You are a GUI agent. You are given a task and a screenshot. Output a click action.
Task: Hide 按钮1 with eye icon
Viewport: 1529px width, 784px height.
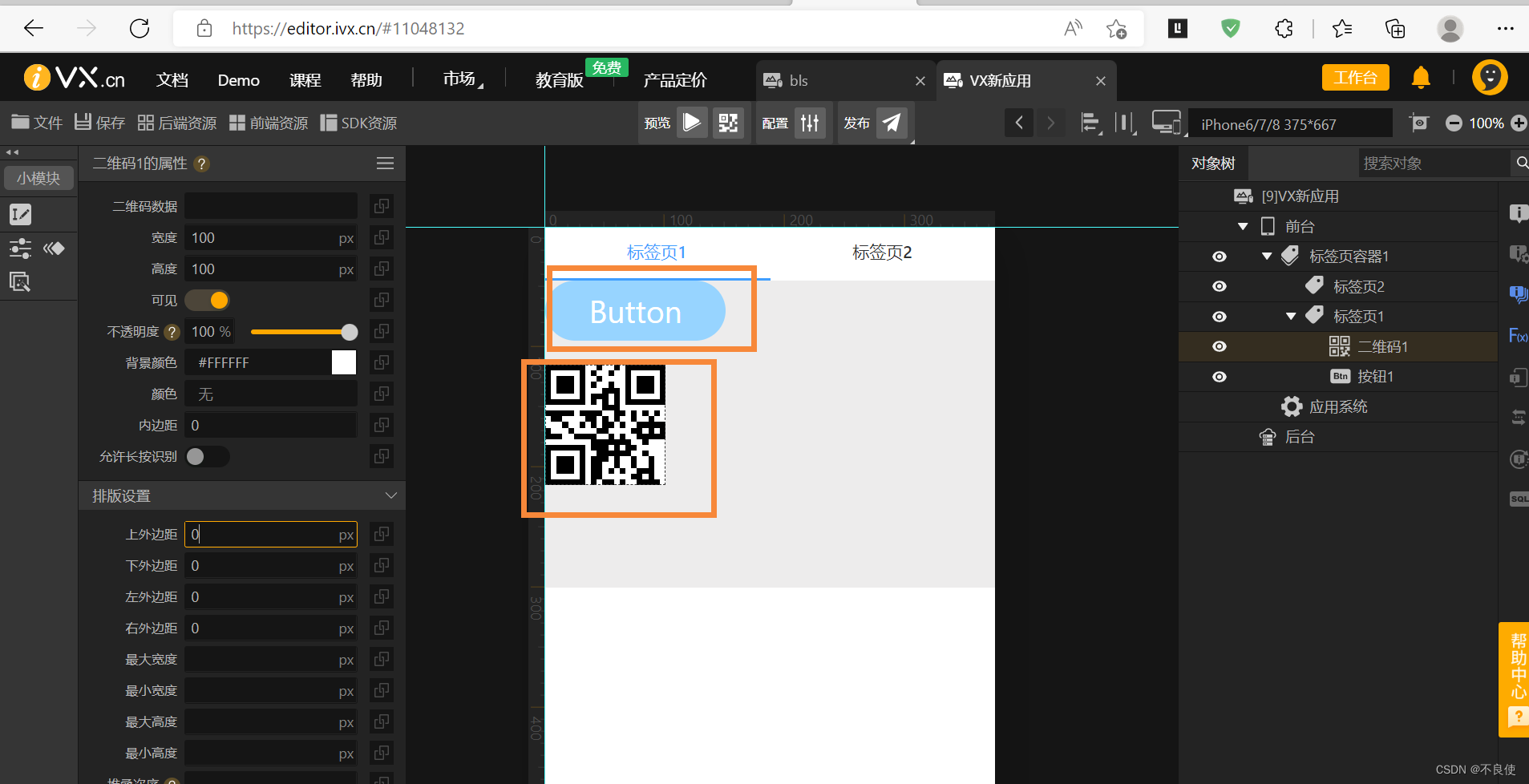1220,377
